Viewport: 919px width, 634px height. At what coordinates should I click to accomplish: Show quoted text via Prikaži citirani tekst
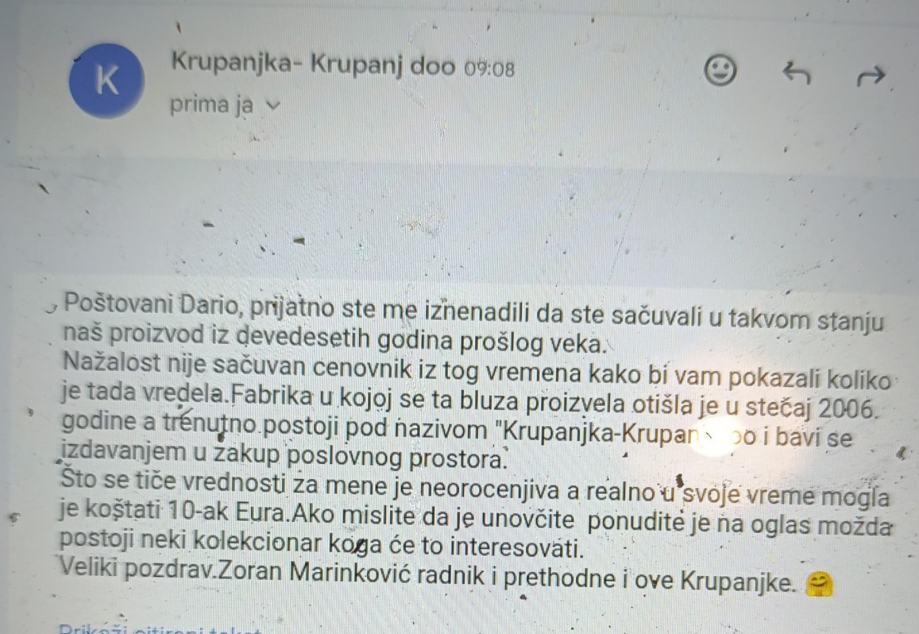pos(159,629)
